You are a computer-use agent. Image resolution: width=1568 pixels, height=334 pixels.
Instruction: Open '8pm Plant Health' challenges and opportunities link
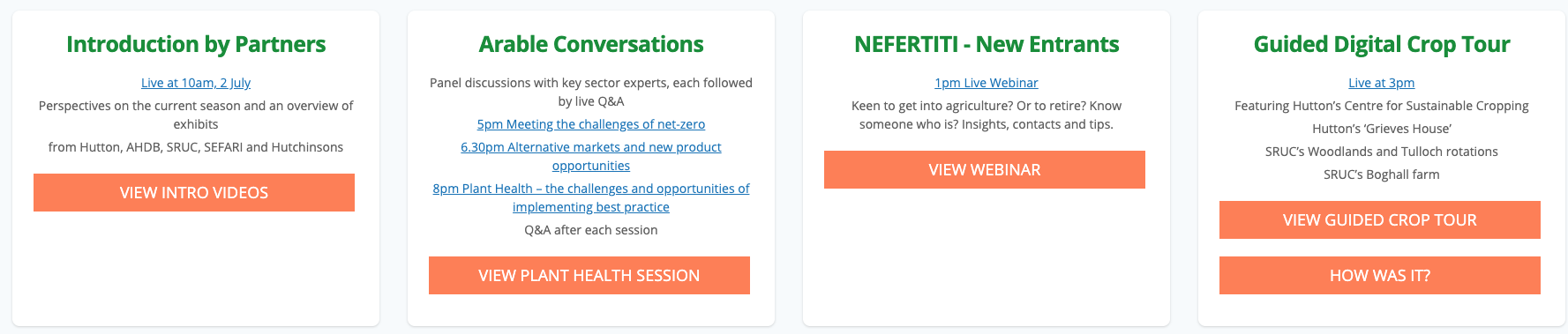[x=591, y=197]
